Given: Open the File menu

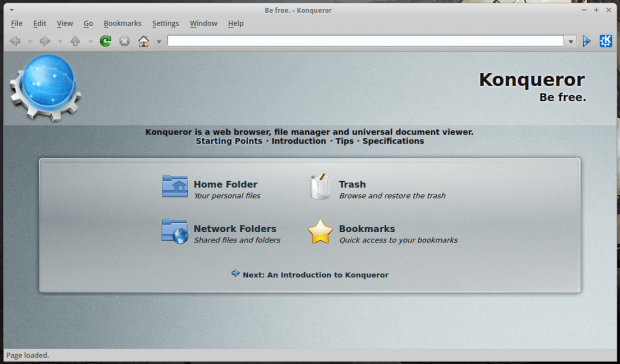Looking at the screenshot, I should [x=17, y=24].
